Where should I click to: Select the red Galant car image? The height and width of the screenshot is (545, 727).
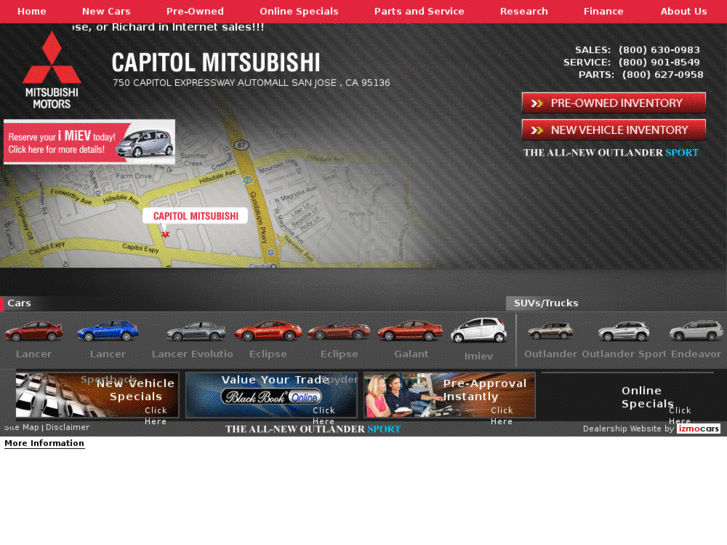click(x=410, y=331)
